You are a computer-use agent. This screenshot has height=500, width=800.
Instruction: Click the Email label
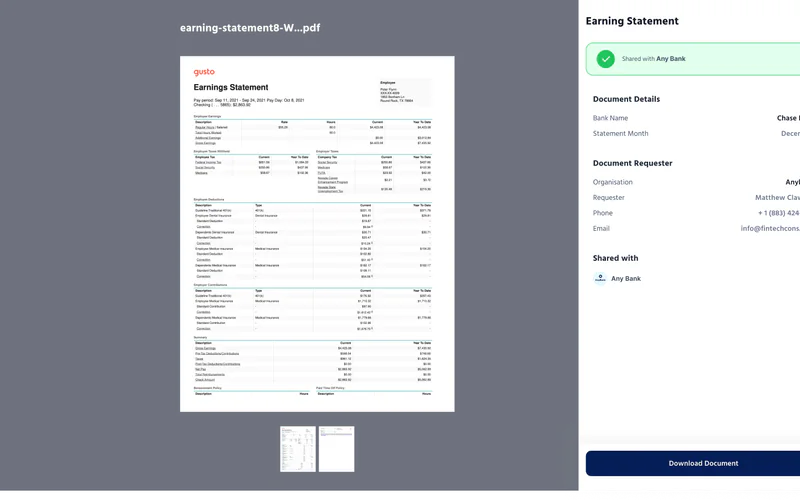point(601,228)
